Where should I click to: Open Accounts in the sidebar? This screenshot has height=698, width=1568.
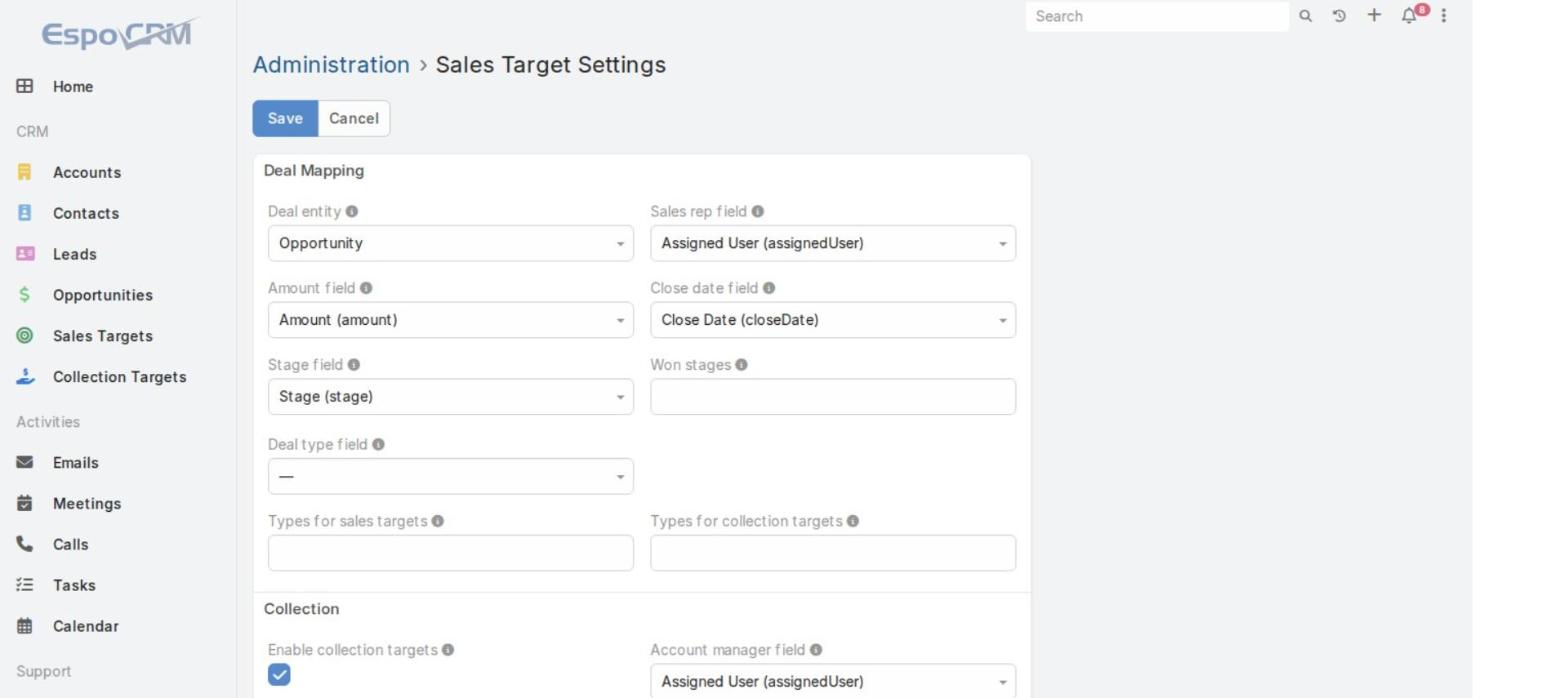click(x=87, y=173)
